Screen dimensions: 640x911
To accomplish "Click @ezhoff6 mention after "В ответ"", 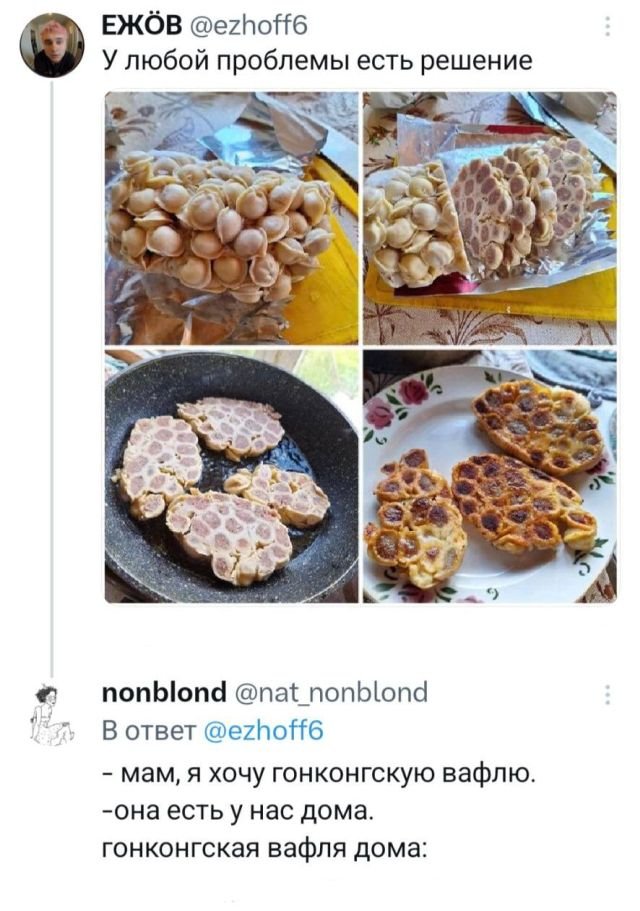I will click(263, 731).
